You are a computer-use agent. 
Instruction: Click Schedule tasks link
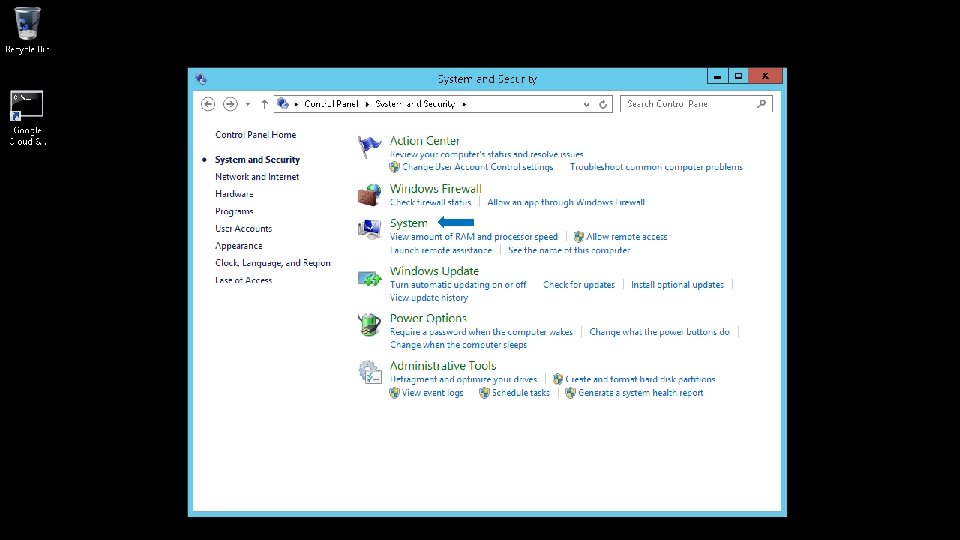tap(520, 393)
